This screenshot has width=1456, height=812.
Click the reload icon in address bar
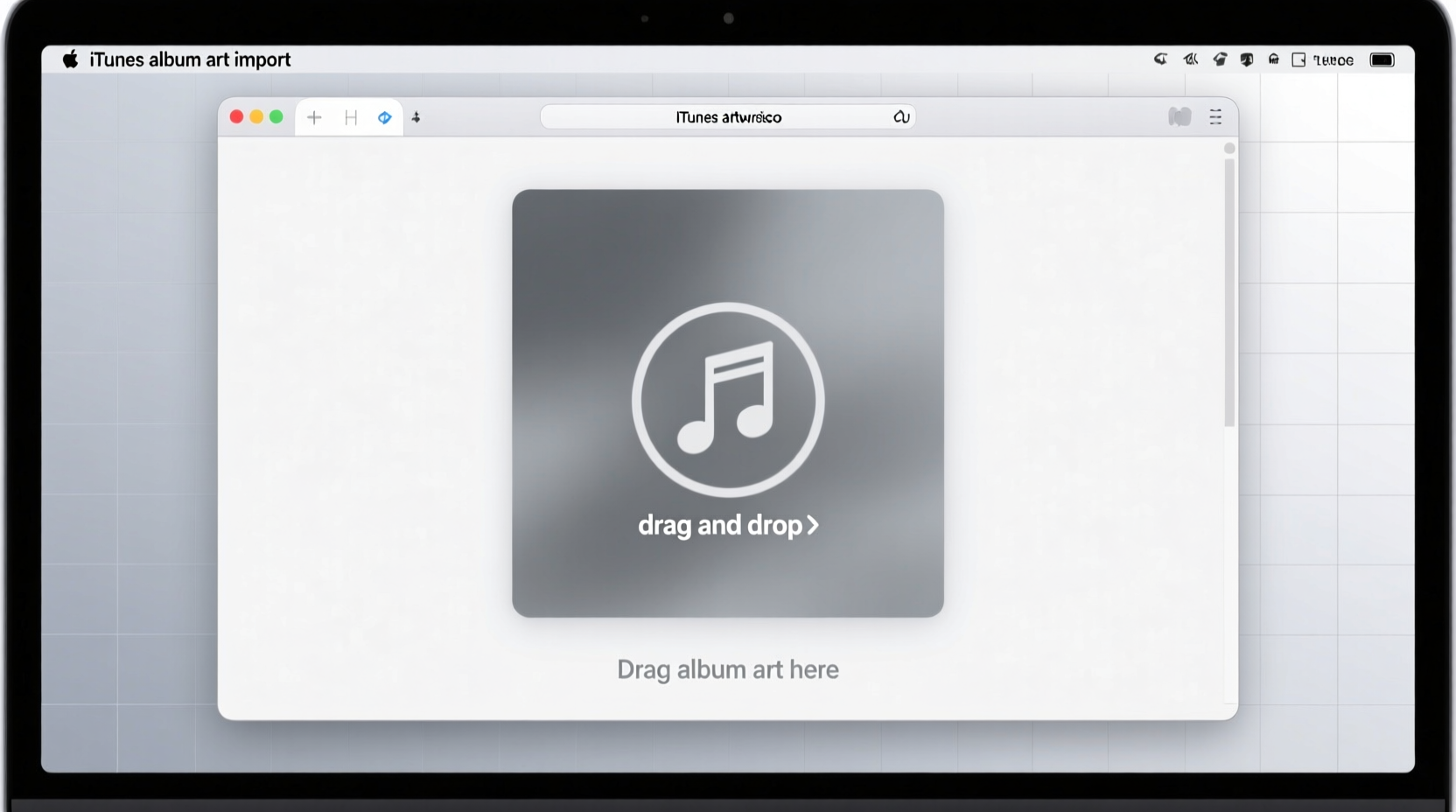pyautogui.click(x=901, y=117)
